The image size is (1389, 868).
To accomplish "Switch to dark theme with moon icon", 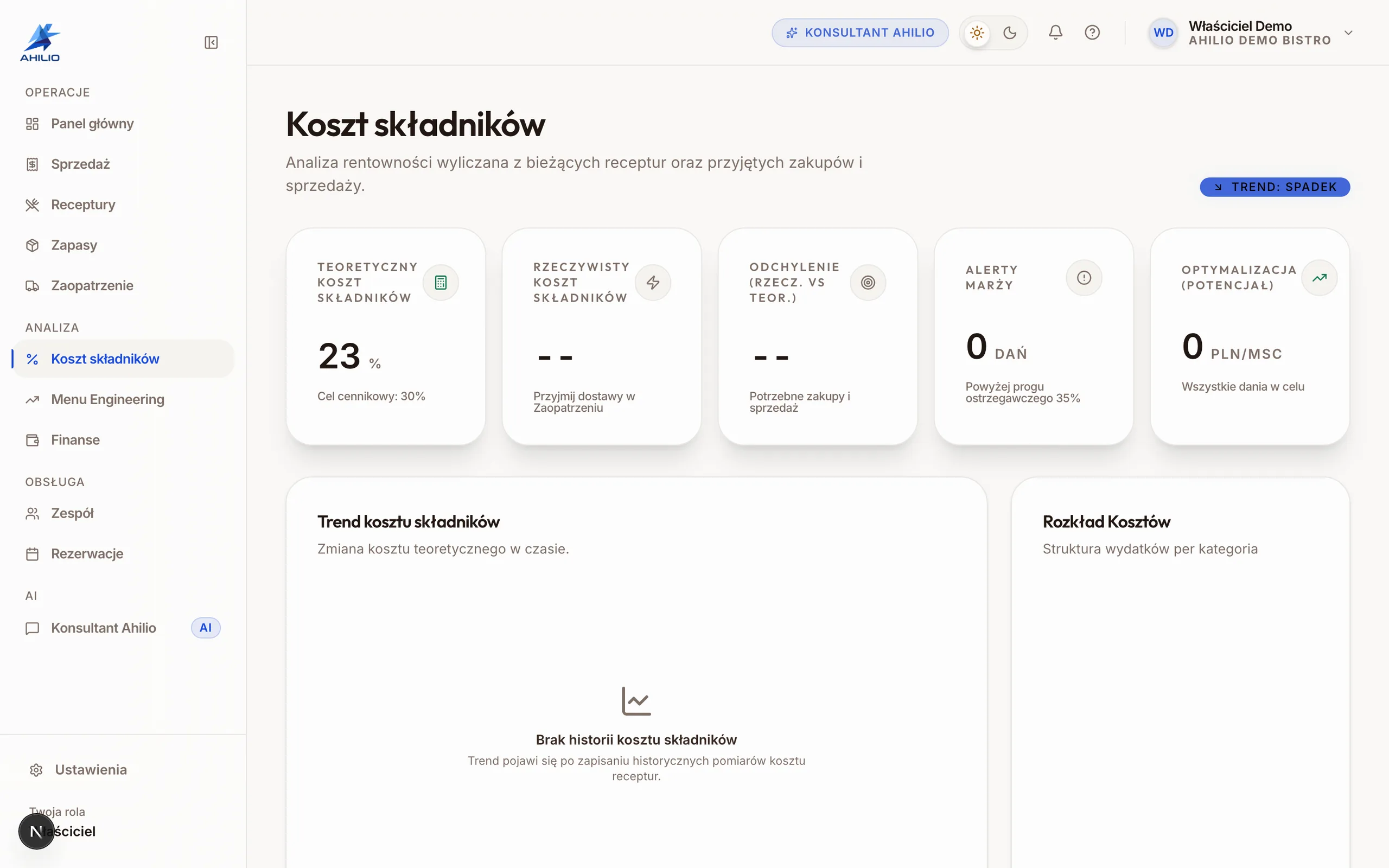I will (x=1010, y=33).
